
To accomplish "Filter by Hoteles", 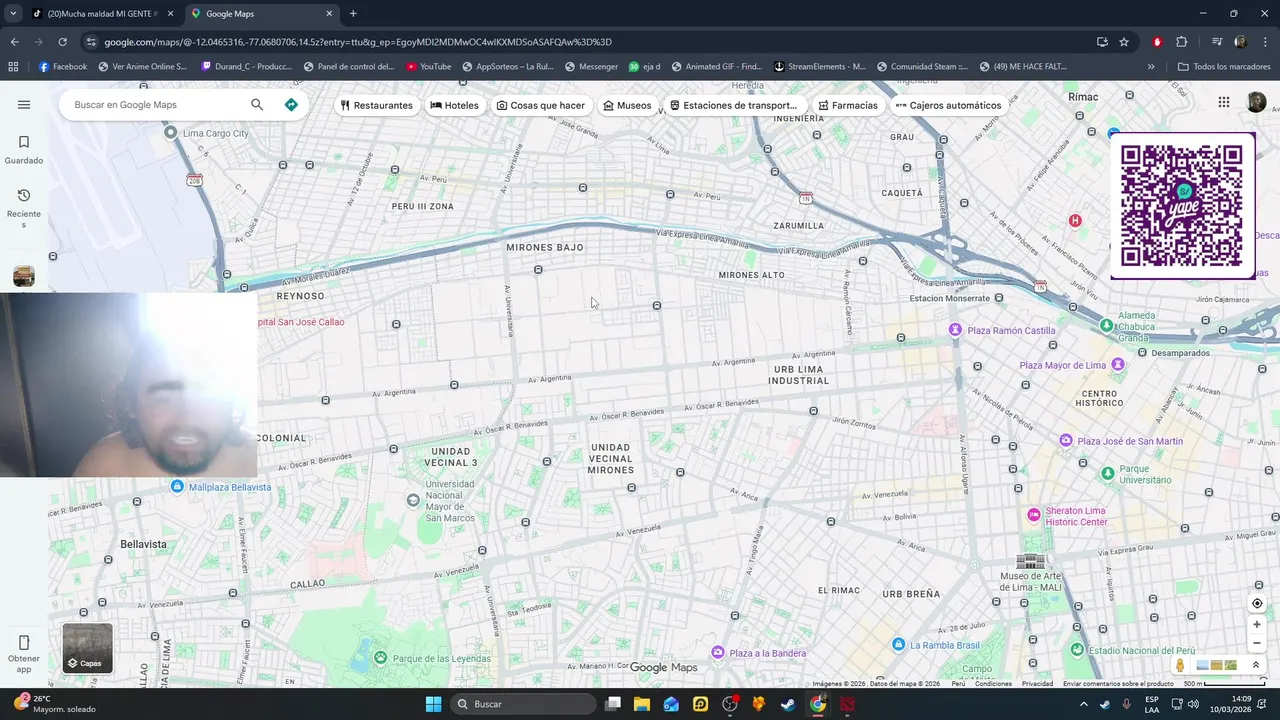I will pyautogui.click(x=454, y=105).
